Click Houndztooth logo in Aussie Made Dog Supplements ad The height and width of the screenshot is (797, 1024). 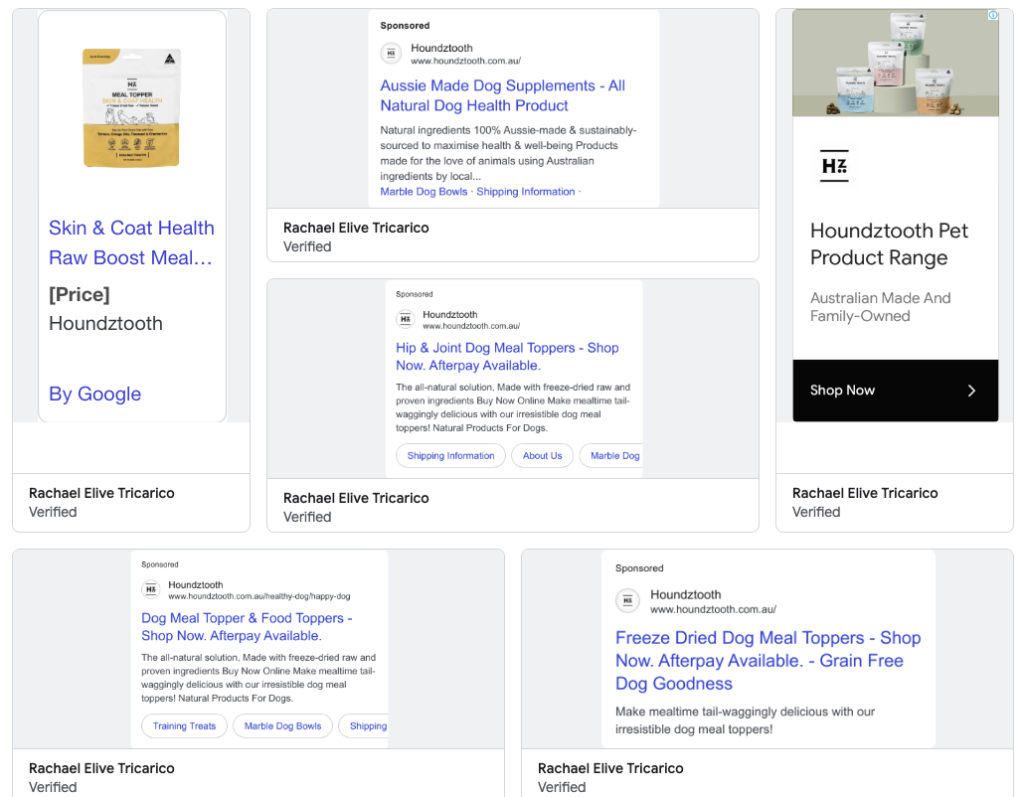tap(390, 54)
